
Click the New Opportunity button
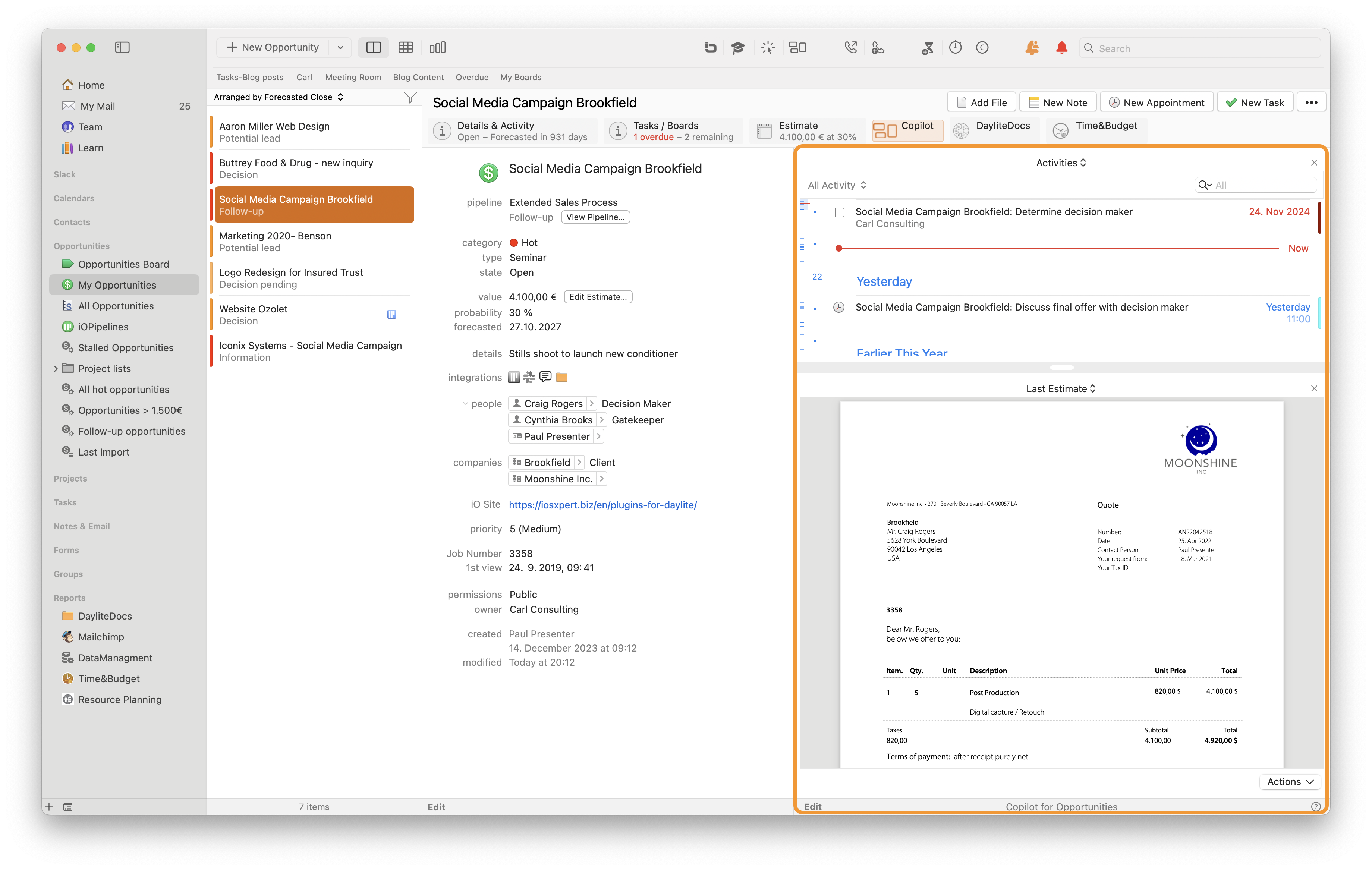(x=273, y=47)
